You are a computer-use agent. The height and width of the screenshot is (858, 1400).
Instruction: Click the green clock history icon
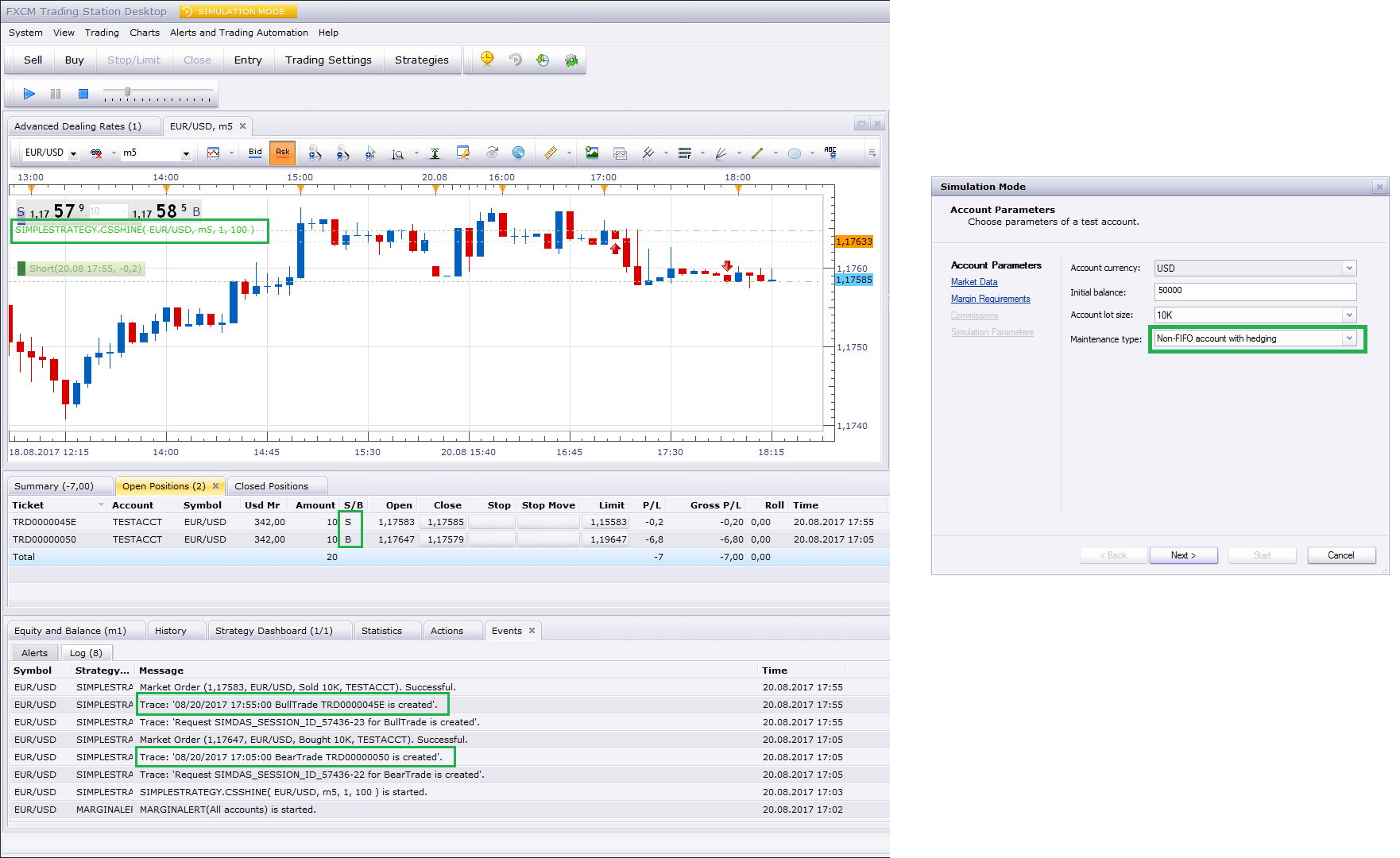(543, 60)
